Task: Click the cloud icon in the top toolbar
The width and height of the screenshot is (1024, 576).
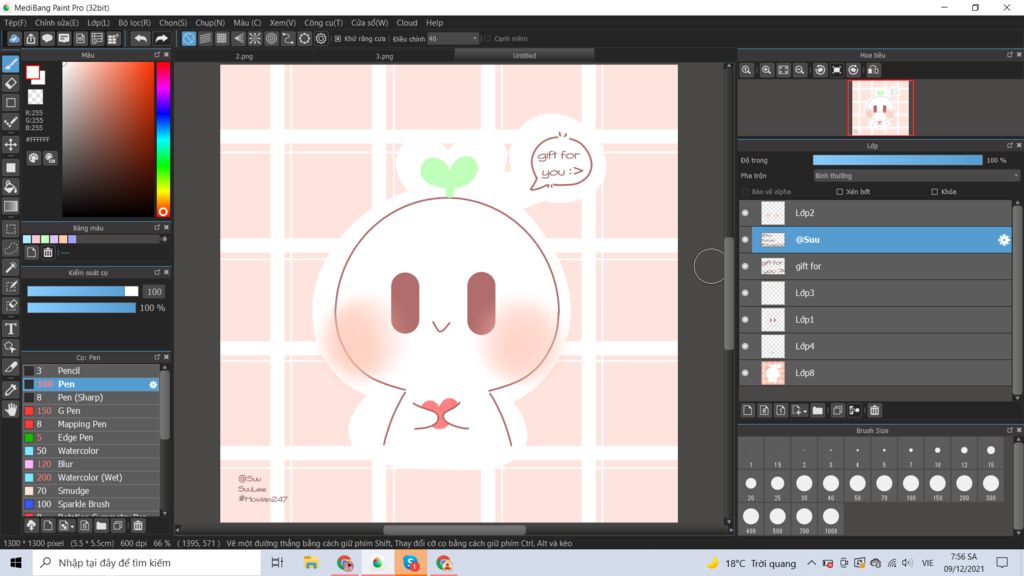Action: (14, 39)
